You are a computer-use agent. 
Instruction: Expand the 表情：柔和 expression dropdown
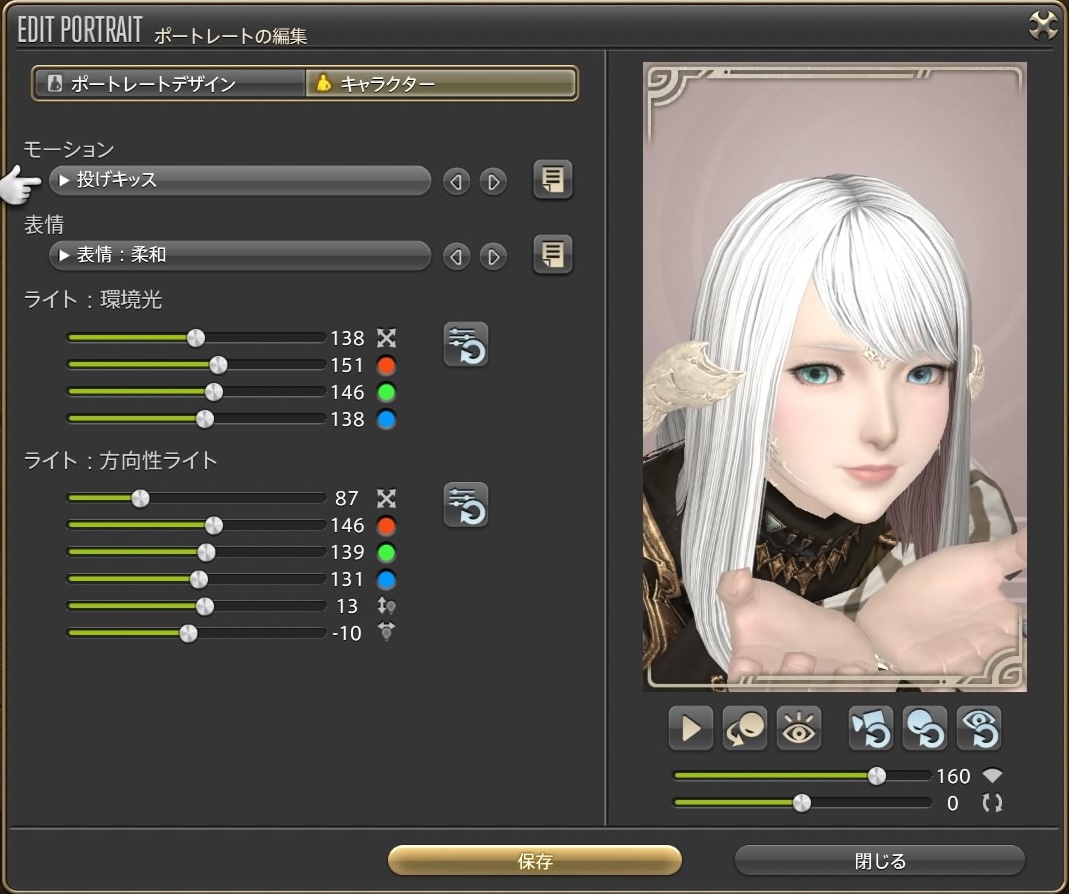(239, 256)
